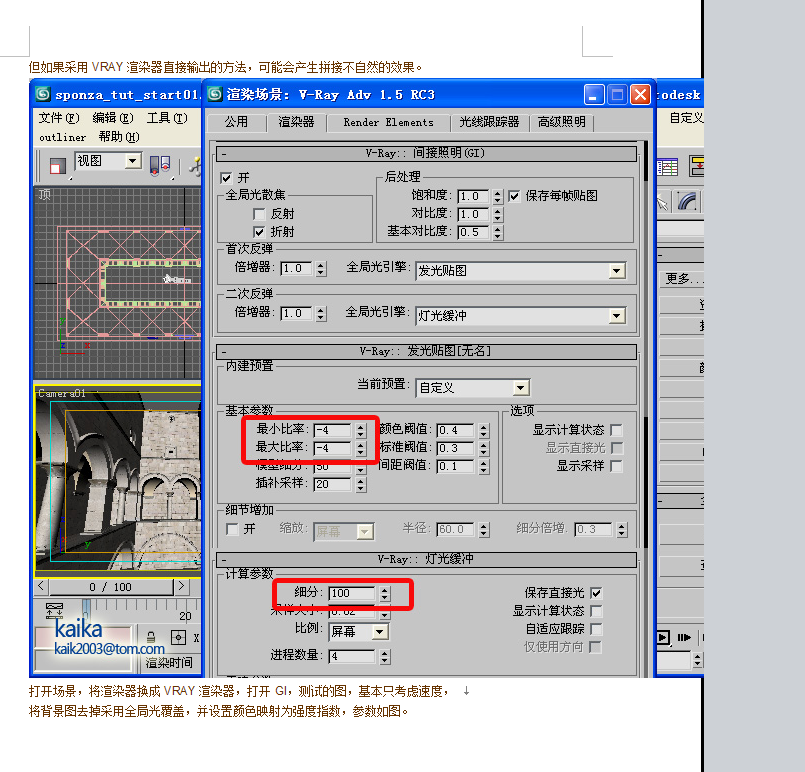Open the outliner menu

[63, 137]
